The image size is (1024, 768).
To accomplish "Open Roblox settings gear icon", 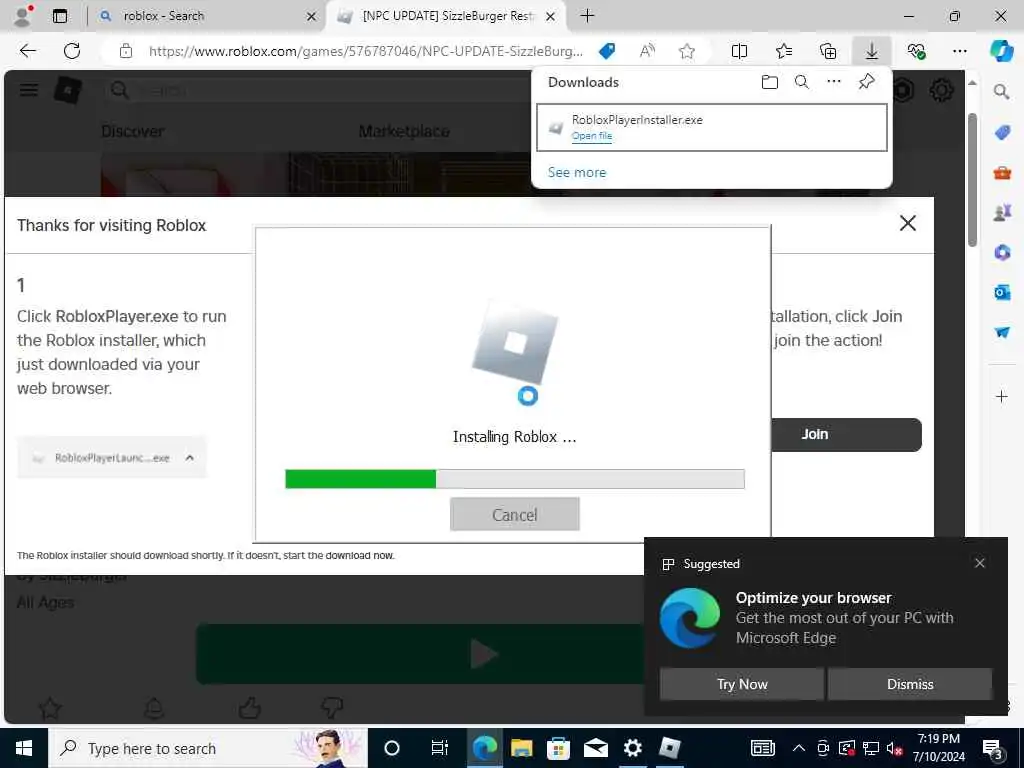I will 940,90.
